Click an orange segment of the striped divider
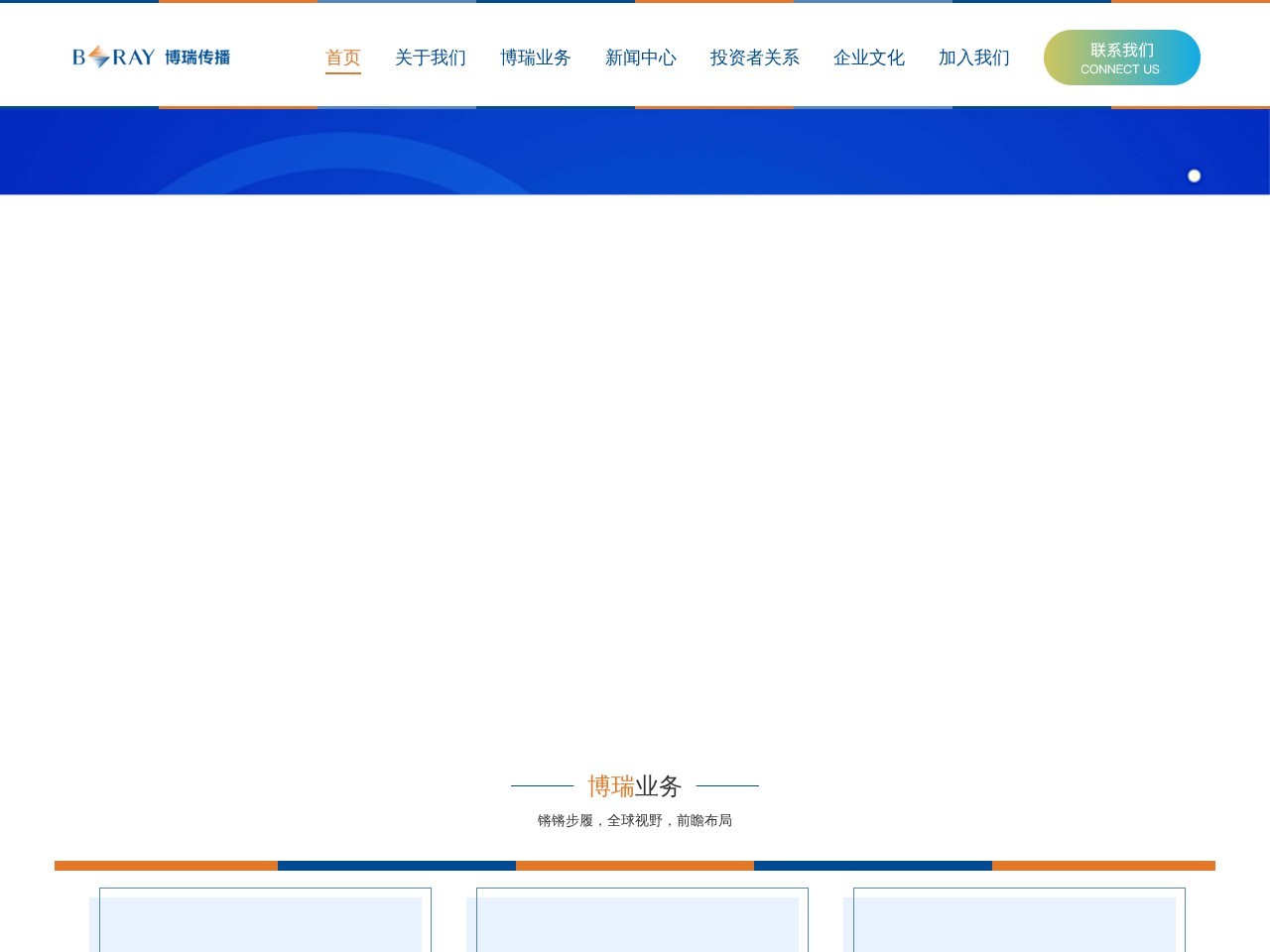Image resolution: width=1270 pixels, height=952 pixels. [x=166, y=865]
